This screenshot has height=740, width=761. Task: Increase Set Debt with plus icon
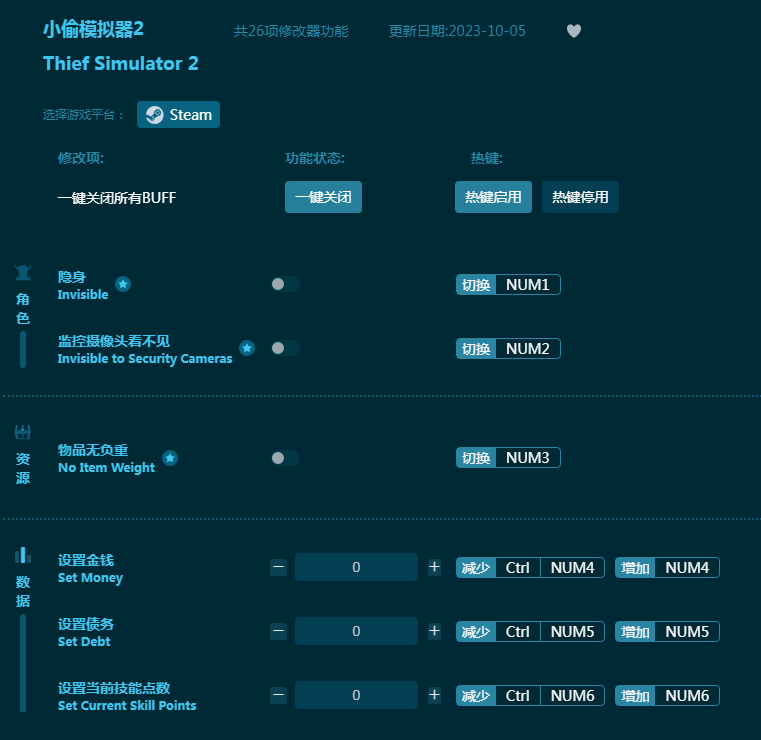pyautogui.click(x=434, y=631)
